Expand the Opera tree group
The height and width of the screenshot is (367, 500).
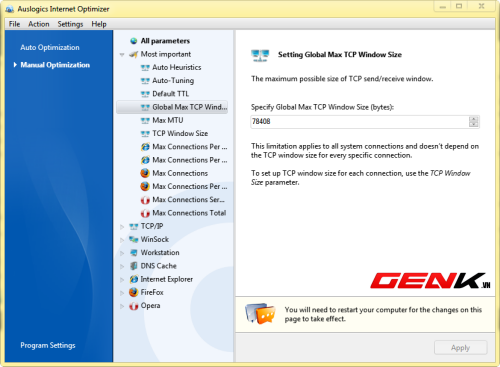pos(122,306)
